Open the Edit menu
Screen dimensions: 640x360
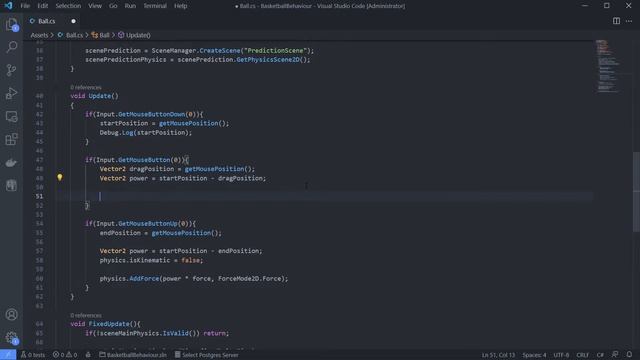pyautogui.click(x=42, y=6)
